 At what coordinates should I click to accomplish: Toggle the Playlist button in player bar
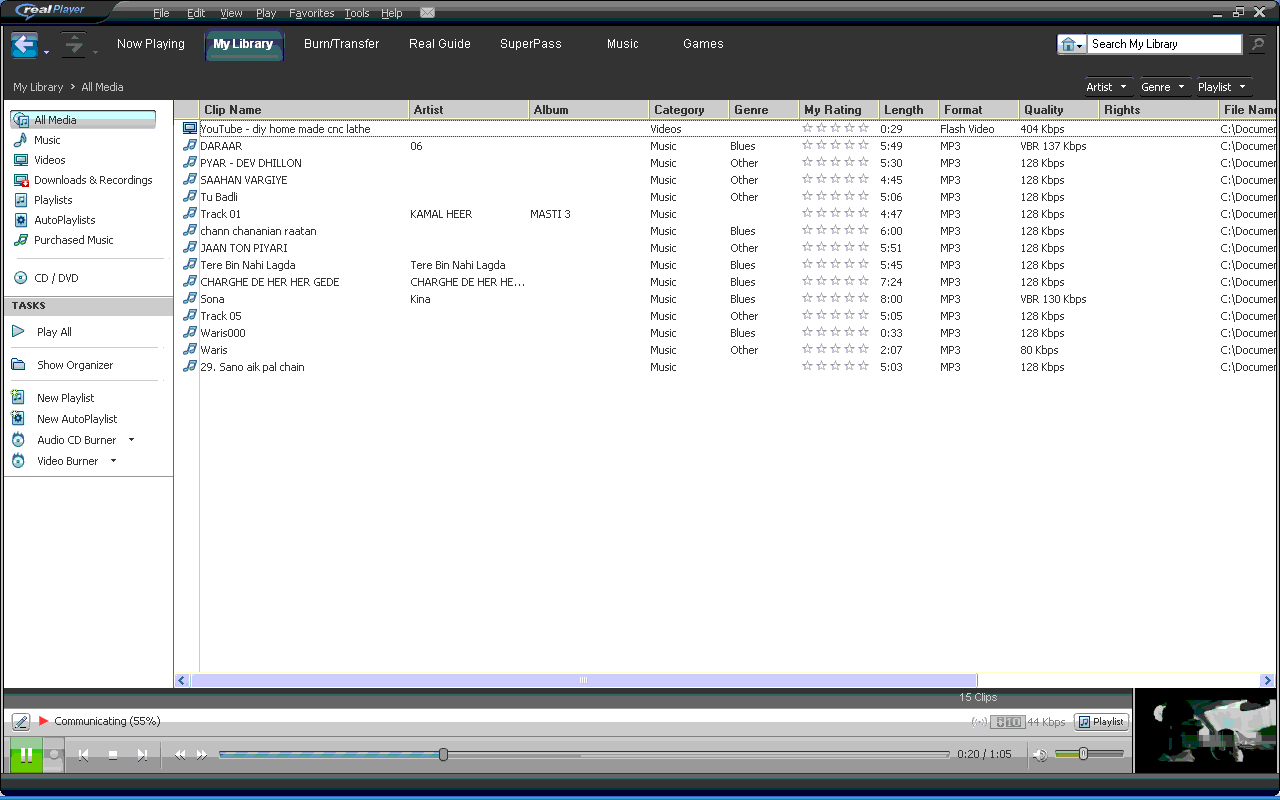click(1101, 721)
